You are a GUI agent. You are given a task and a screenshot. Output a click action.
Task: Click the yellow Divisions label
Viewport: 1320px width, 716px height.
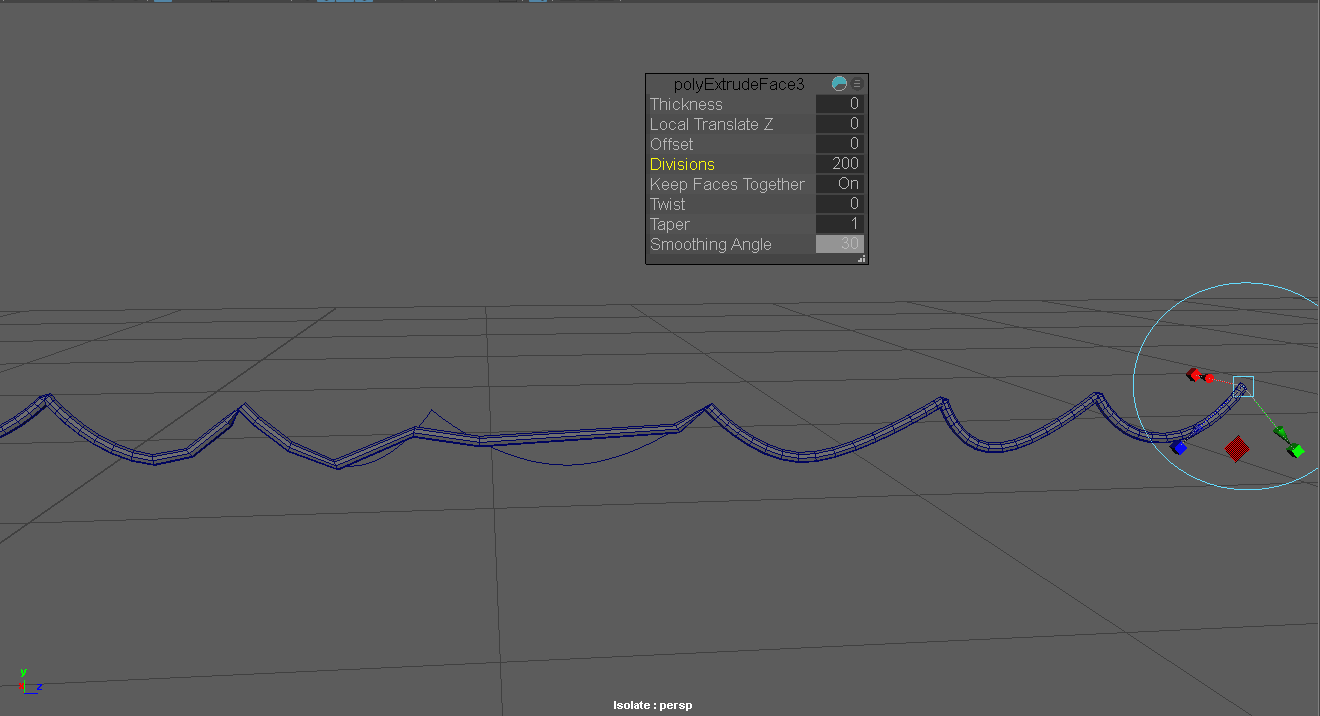682,164
